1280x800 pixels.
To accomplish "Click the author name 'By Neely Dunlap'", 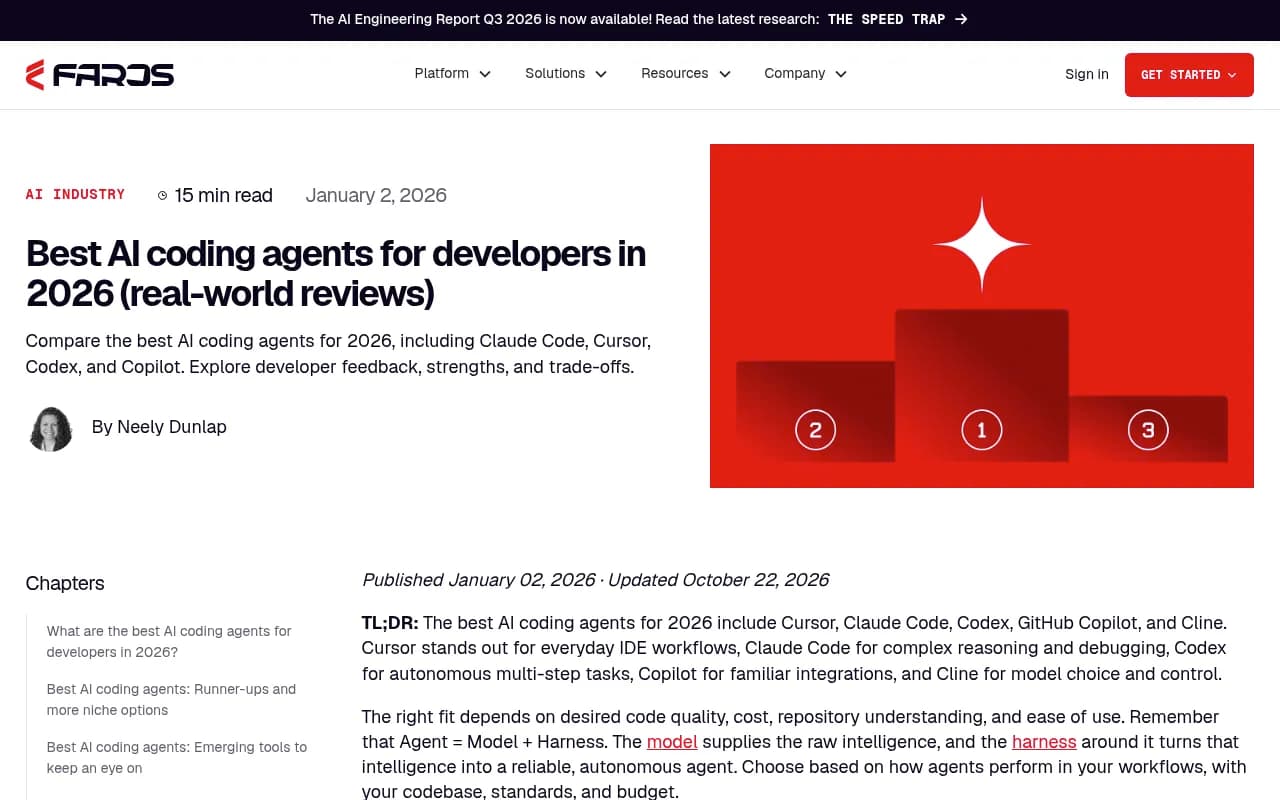I will (x=159, y=427).
